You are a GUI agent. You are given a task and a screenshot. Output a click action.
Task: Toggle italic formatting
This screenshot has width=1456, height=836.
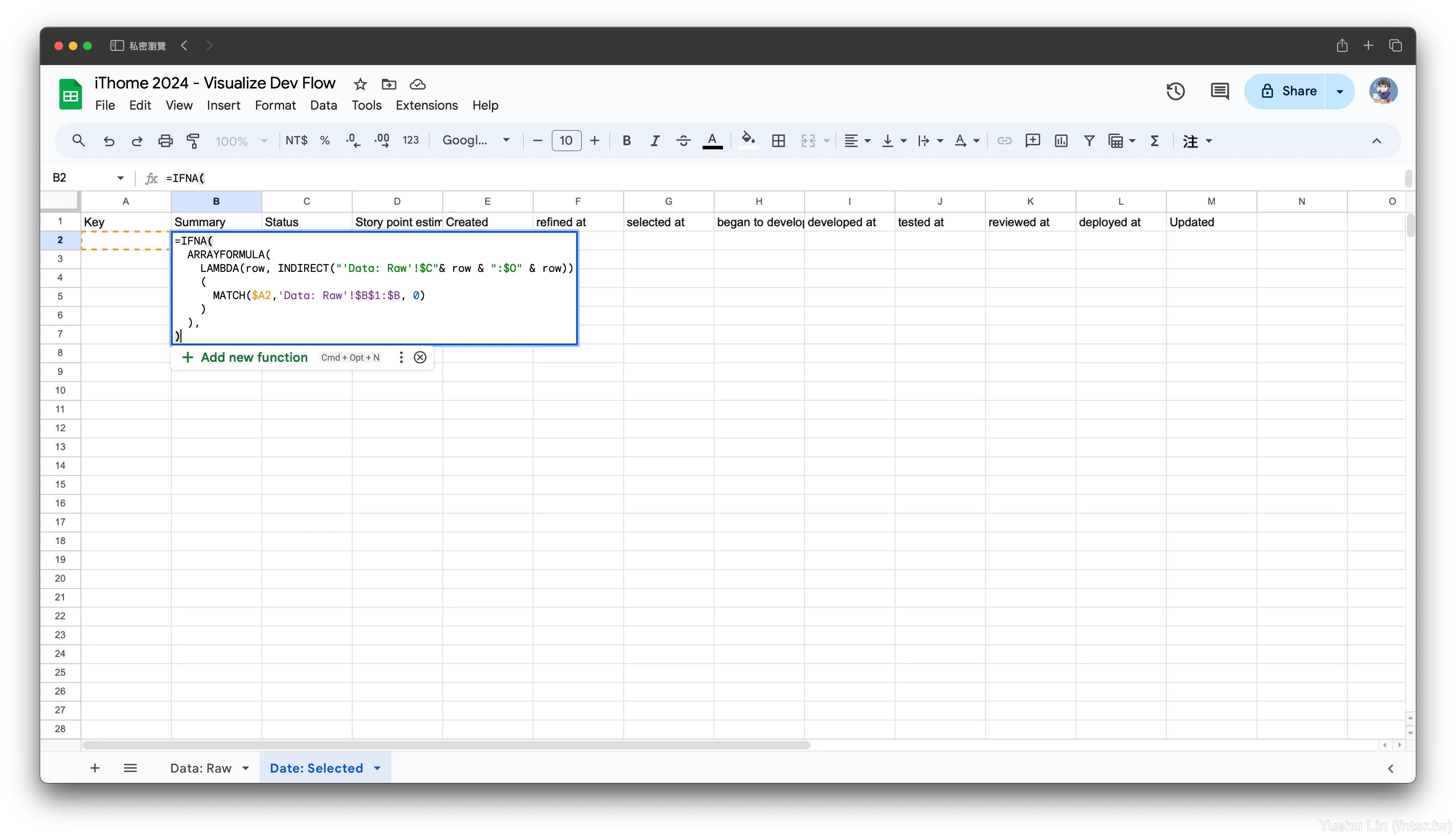tap(655, 141)
